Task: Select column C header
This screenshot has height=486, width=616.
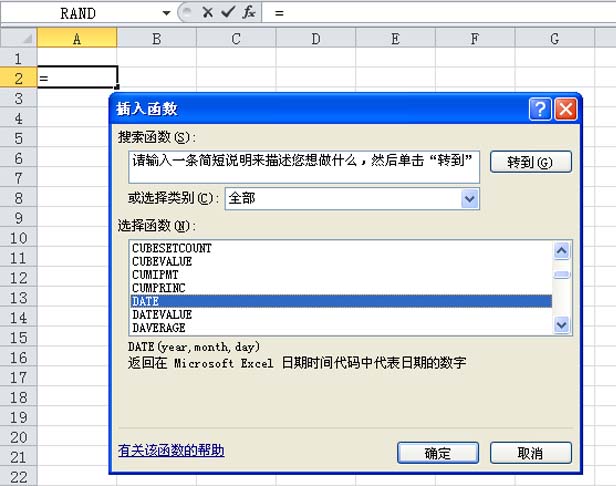Action: 235,39
